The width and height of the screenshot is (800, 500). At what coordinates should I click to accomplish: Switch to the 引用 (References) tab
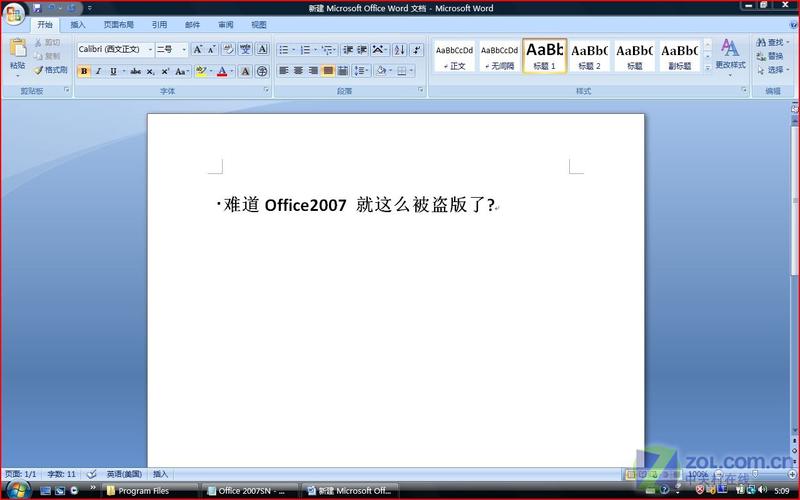coord(159,24)
